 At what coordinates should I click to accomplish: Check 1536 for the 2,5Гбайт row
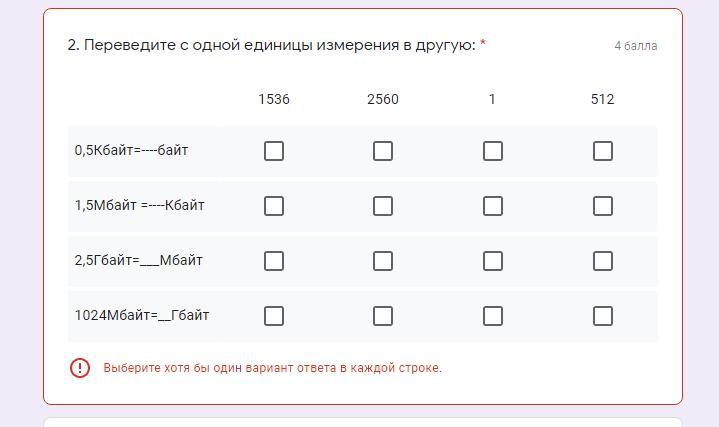273,261
